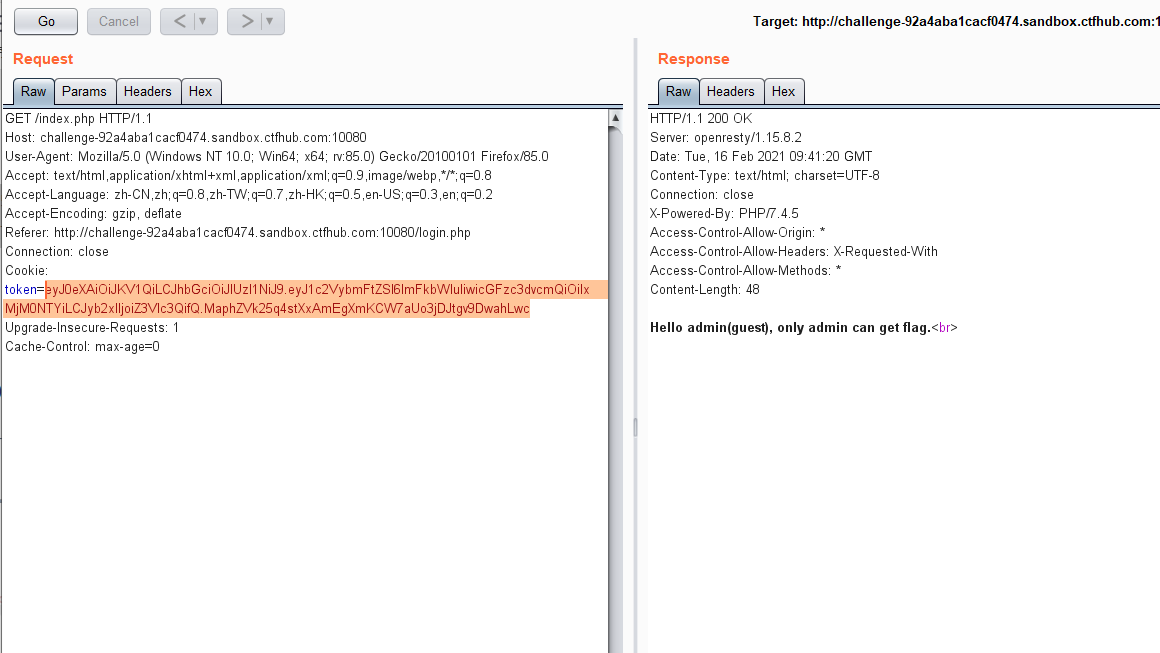Select the Raw tab of the Request
1160x653 pixels.
click(33, 91)
